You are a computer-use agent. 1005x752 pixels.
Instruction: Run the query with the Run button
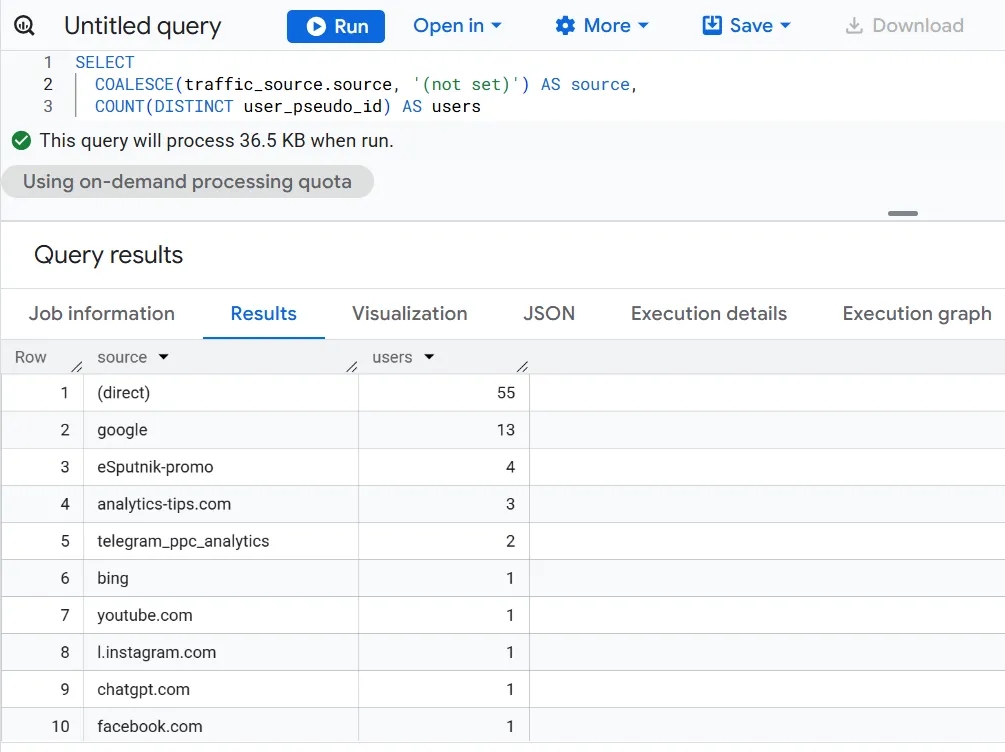pos(336,26)
